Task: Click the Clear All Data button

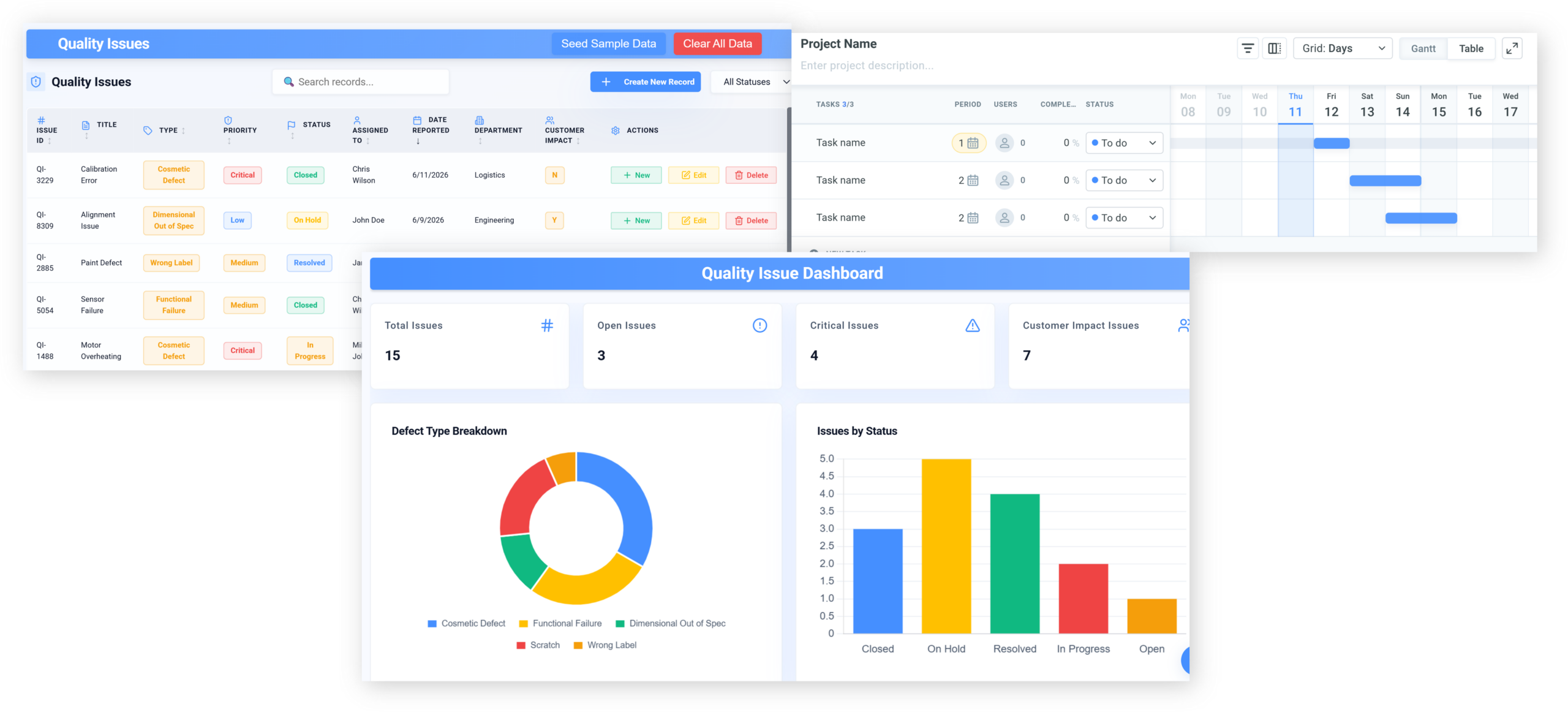Action: click(717, 44)
